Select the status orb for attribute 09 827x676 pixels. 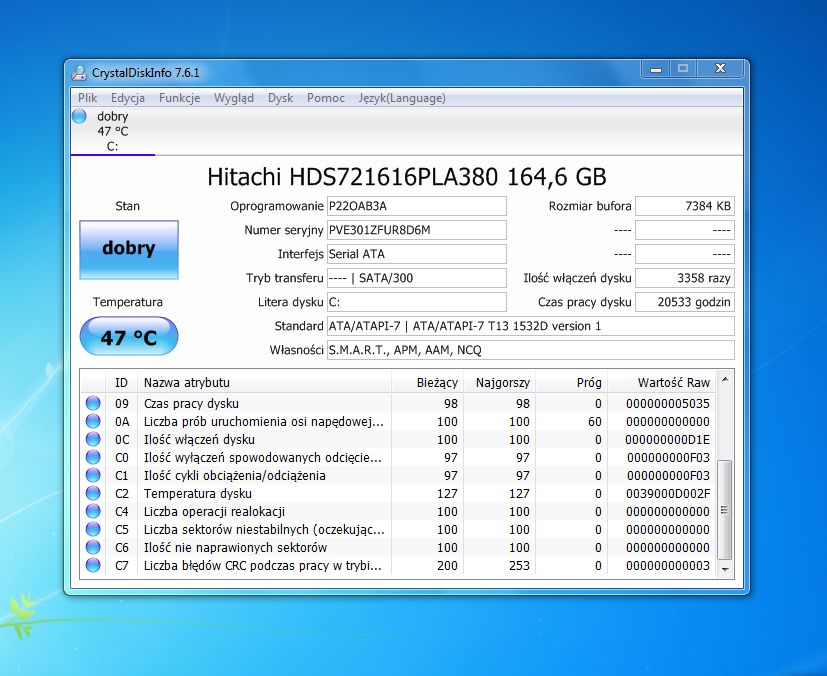[93, 403]
